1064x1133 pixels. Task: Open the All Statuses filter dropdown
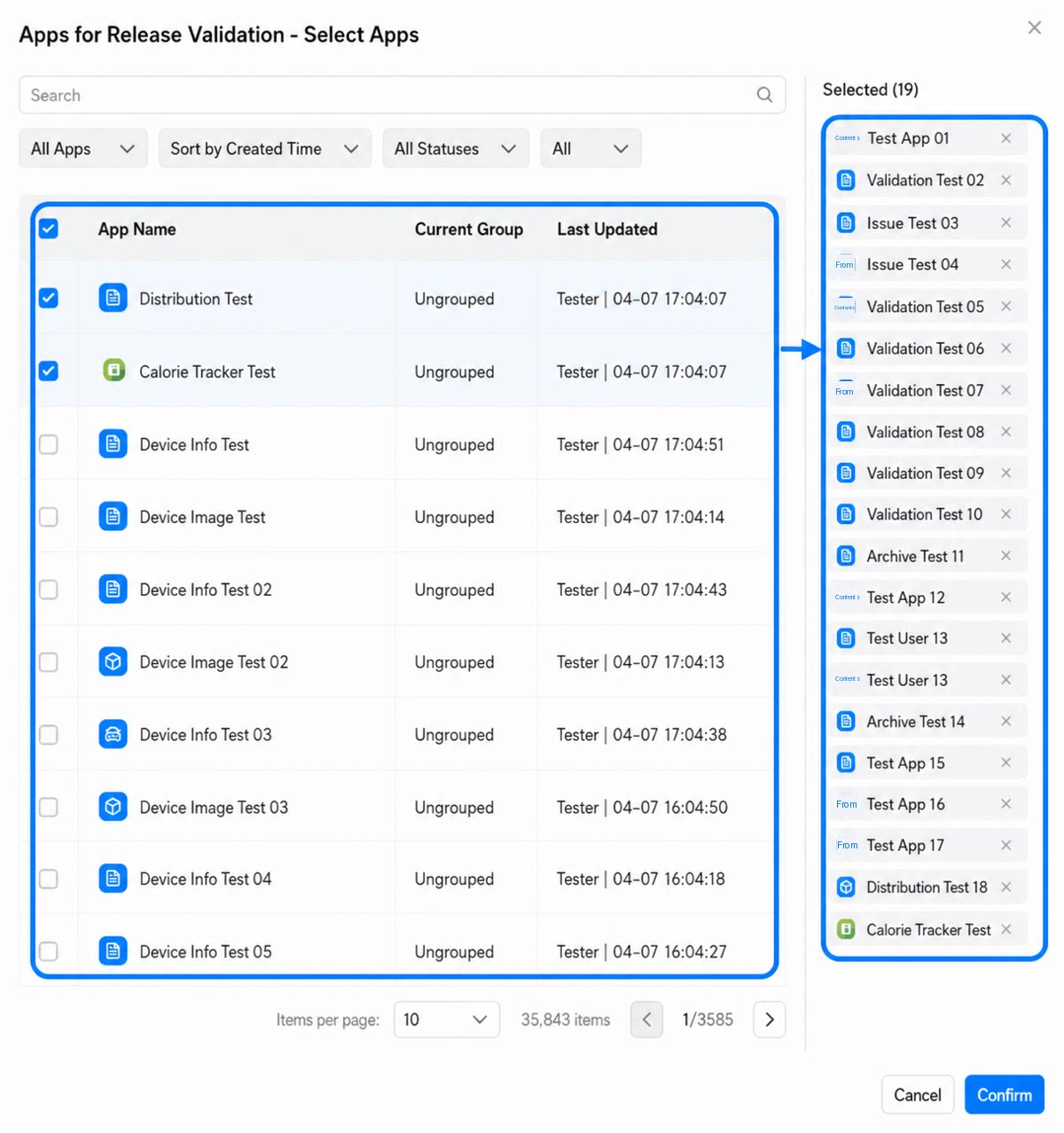[x=456, y=149]
